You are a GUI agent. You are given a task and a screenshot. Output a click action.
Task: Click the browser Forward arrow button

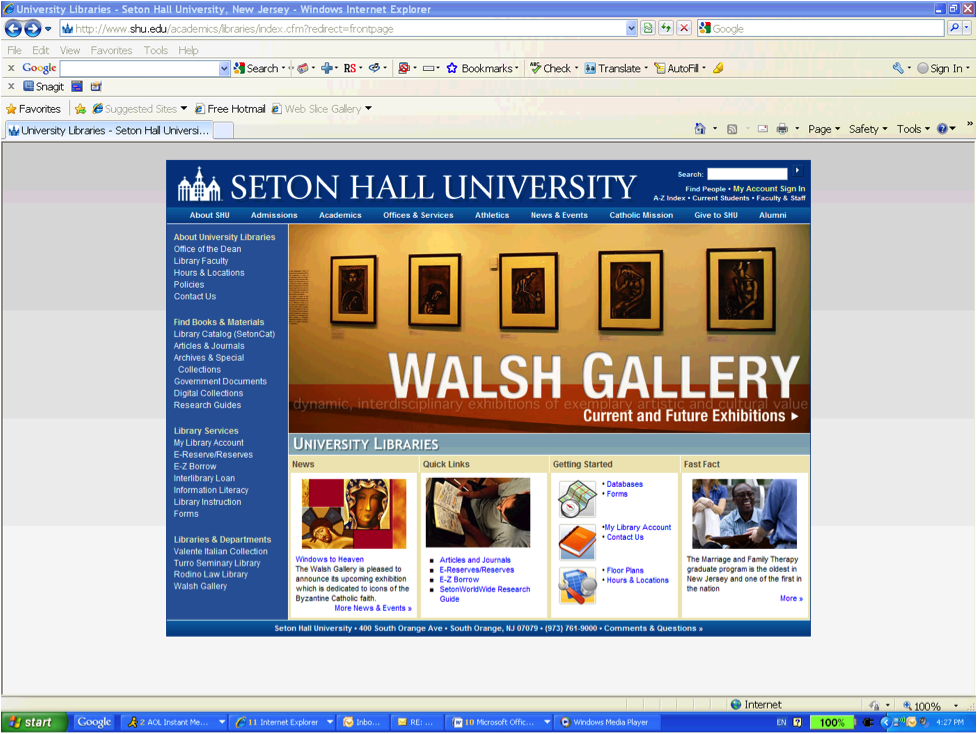click(32, 29)
